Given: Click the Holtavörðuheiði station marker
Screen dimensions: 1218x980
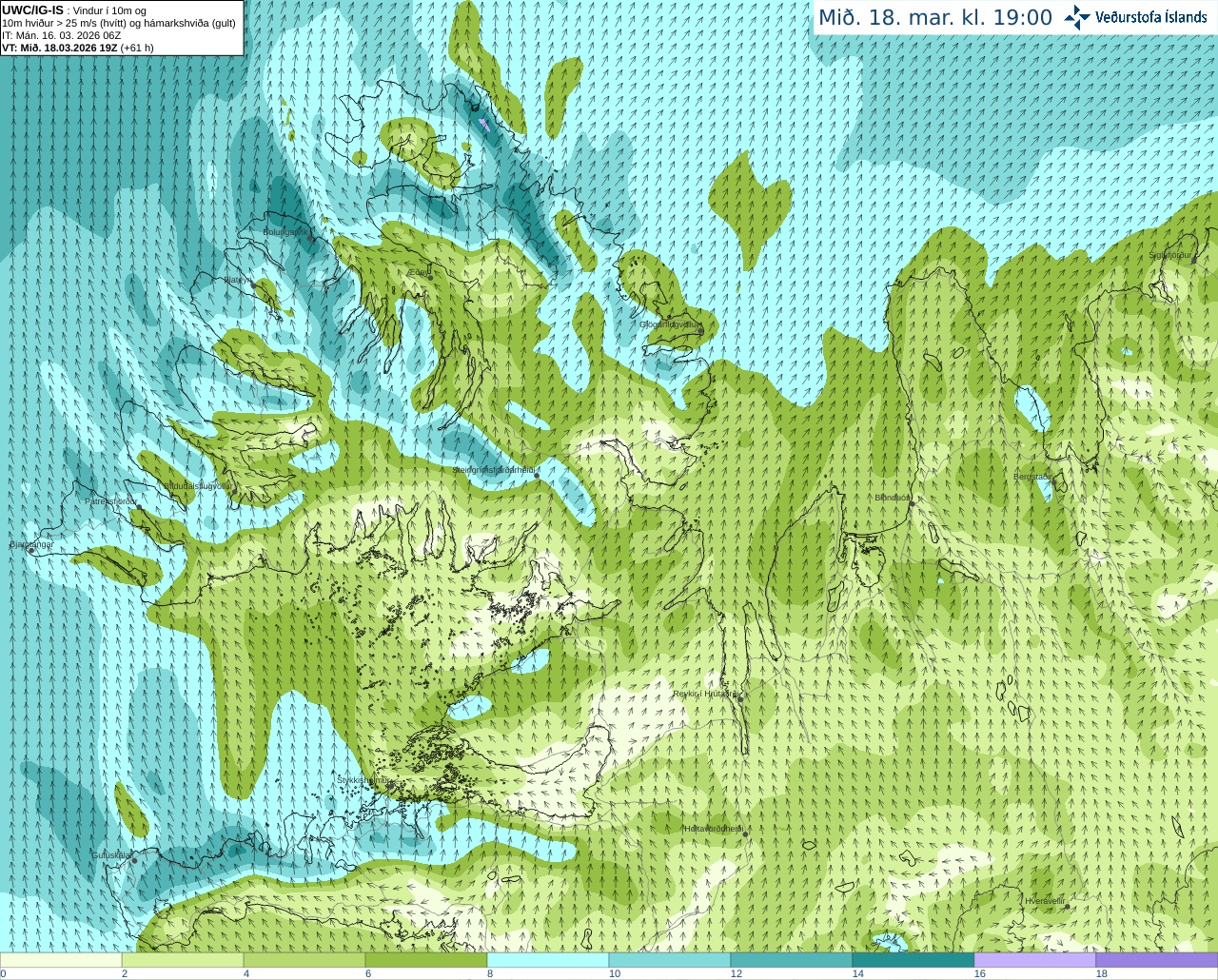Looking at the screenshot, I should (745, 834).
